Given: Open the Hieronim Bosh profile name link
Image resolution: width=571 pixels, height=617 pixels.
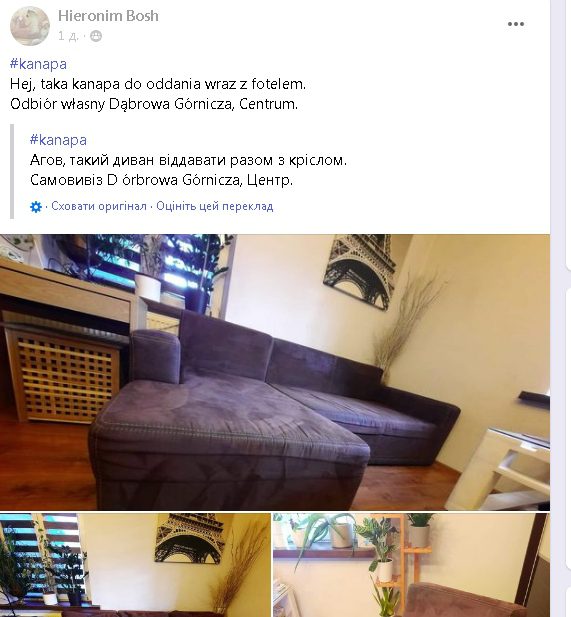Looking at the screenshot, I should [x=108, y=16].
